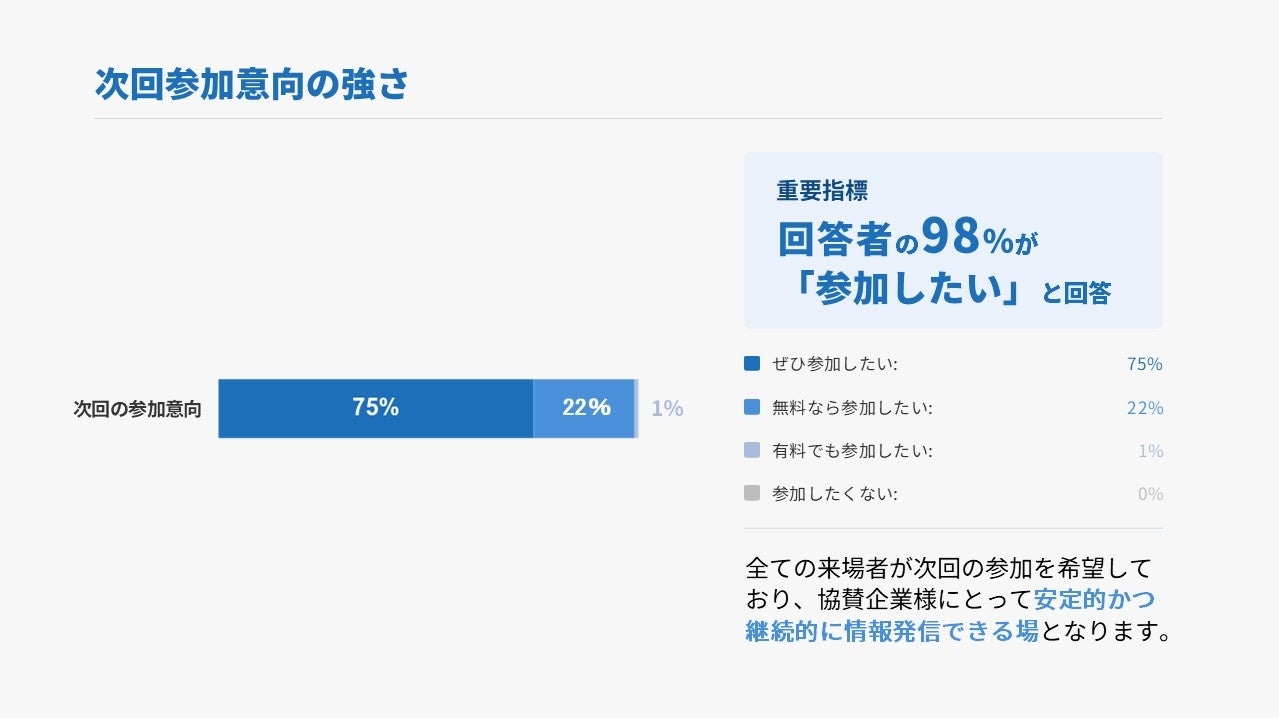Click the 0% value in the legend
This screenshot has height=719, width=1279.
[1150, 494]
